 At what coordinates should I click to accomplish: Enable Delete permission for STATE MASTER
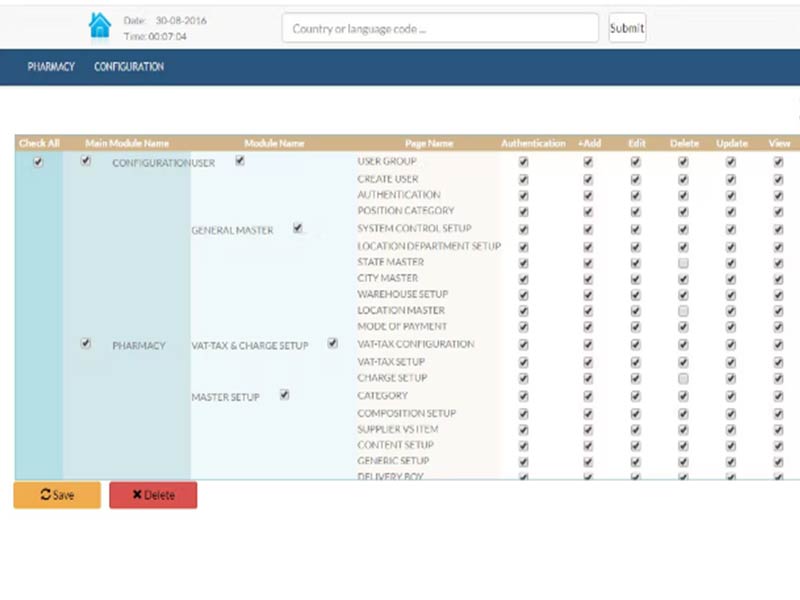683,262
